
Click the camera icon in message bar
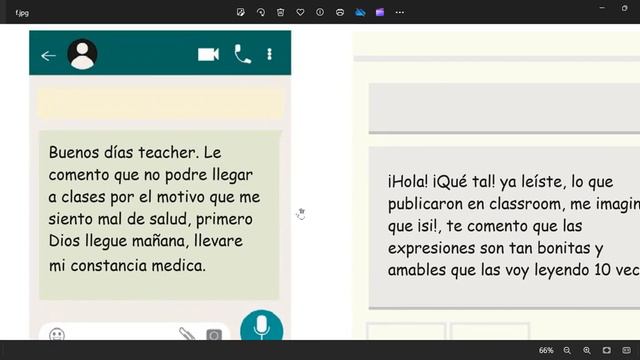(214, 335)
